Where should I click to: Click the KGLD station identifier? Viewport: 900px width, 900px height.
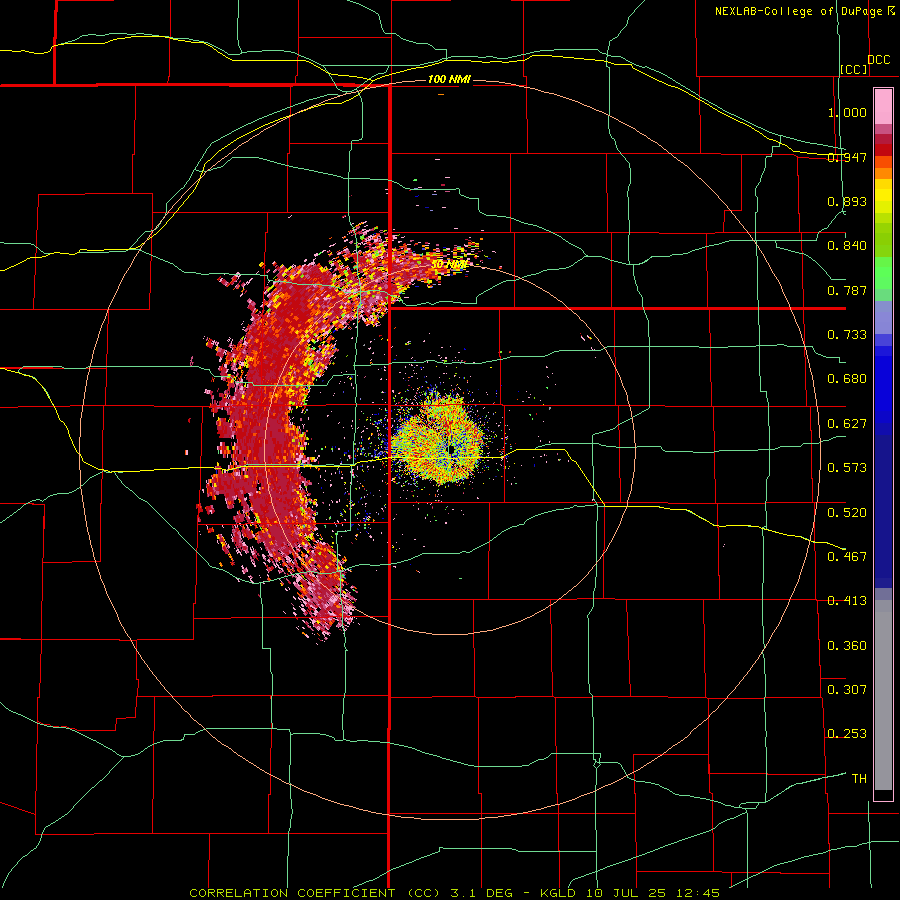560,893
